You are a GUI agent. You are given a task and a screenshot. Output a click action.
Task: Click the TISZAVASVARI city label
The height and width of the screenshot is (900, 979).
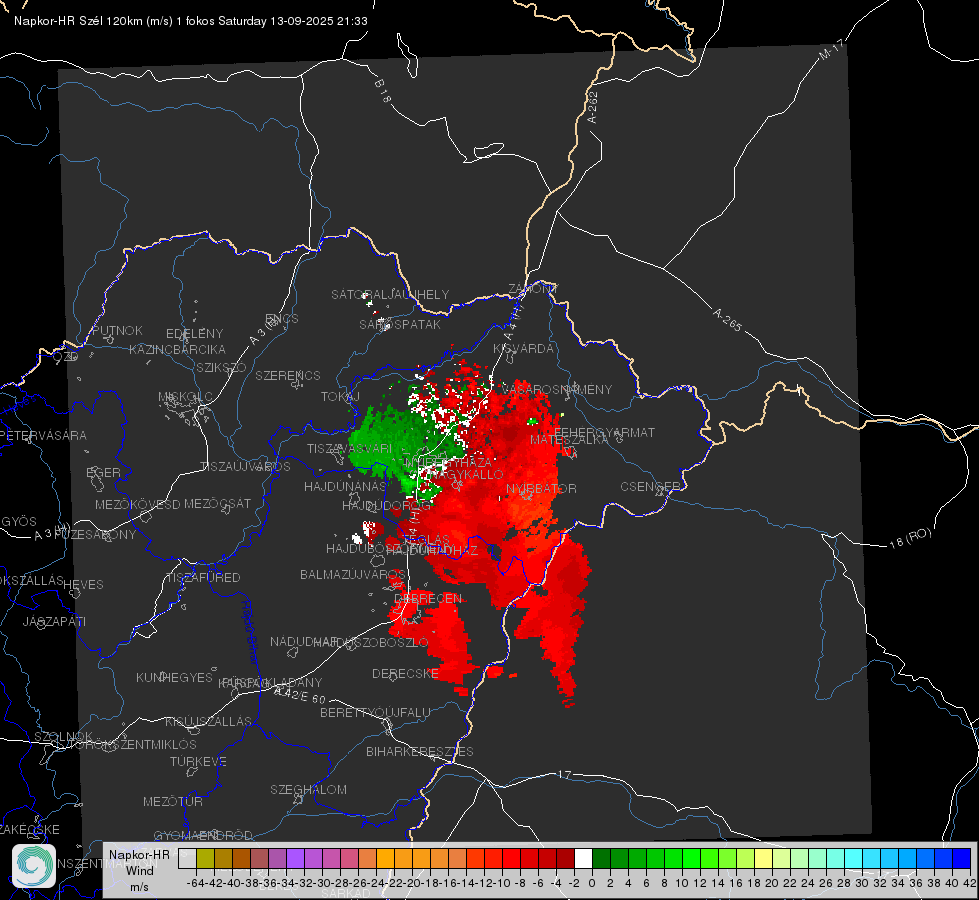[350, 448]
